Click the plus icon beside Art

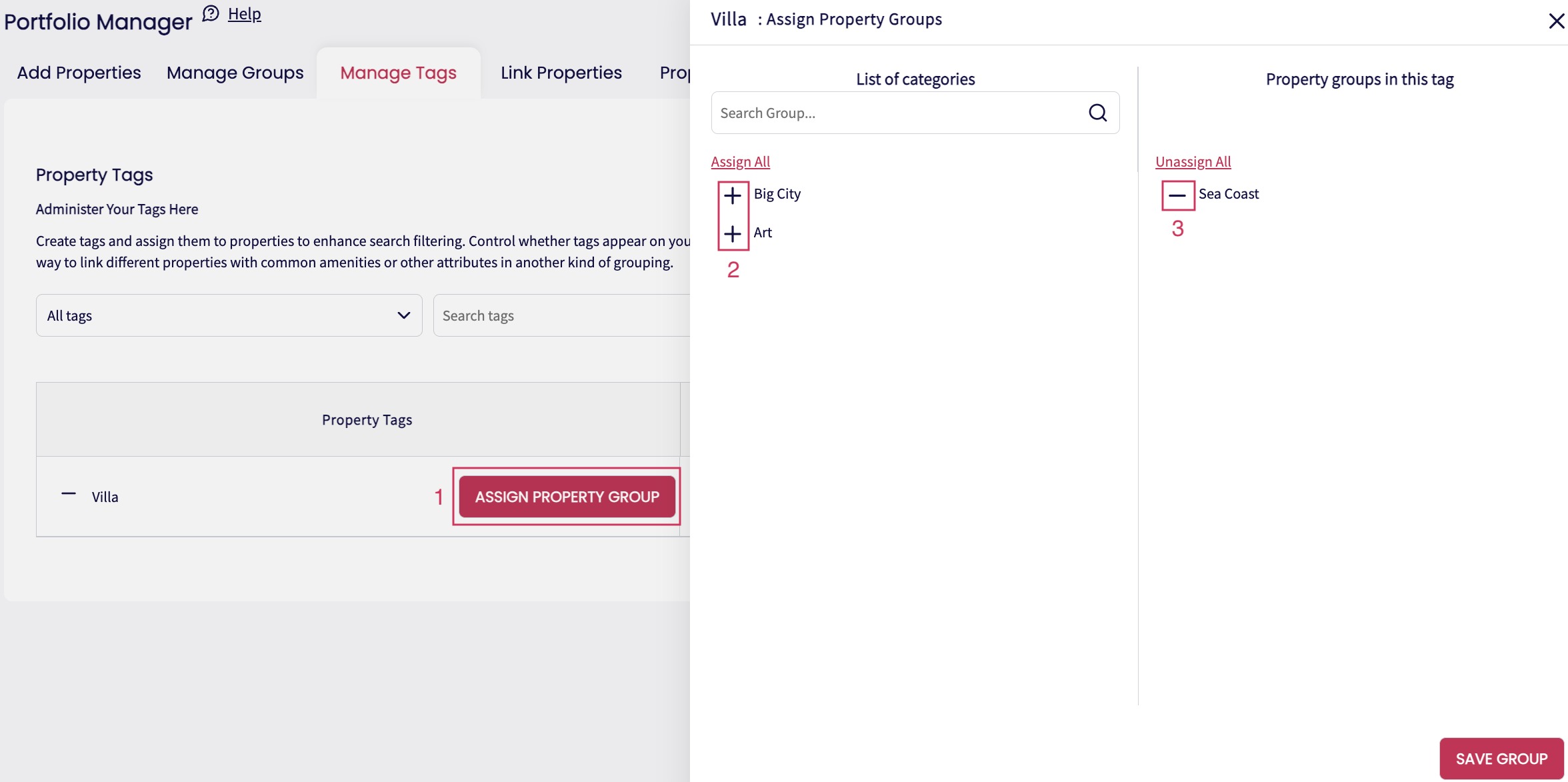coord(733,233)
